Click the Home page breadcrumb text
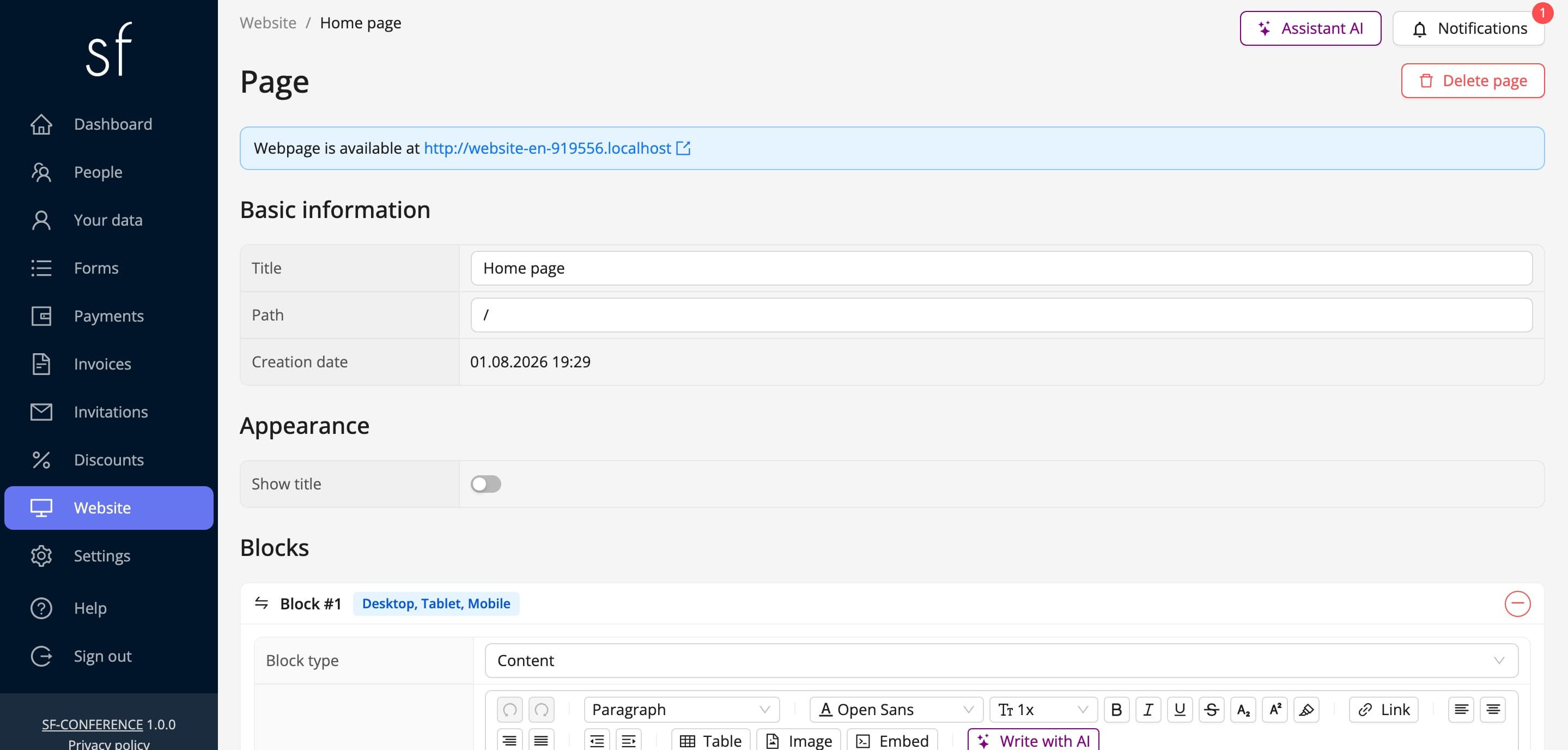1568x750 pixels. point(360,22)
